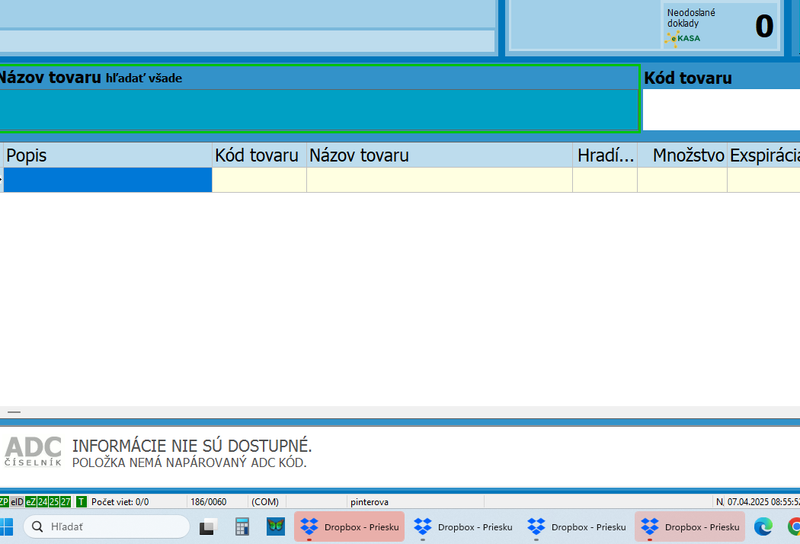This screenshot has width=800, height=544.
Task: Click the green T status indicator
Action: click(x=81, y=501)
